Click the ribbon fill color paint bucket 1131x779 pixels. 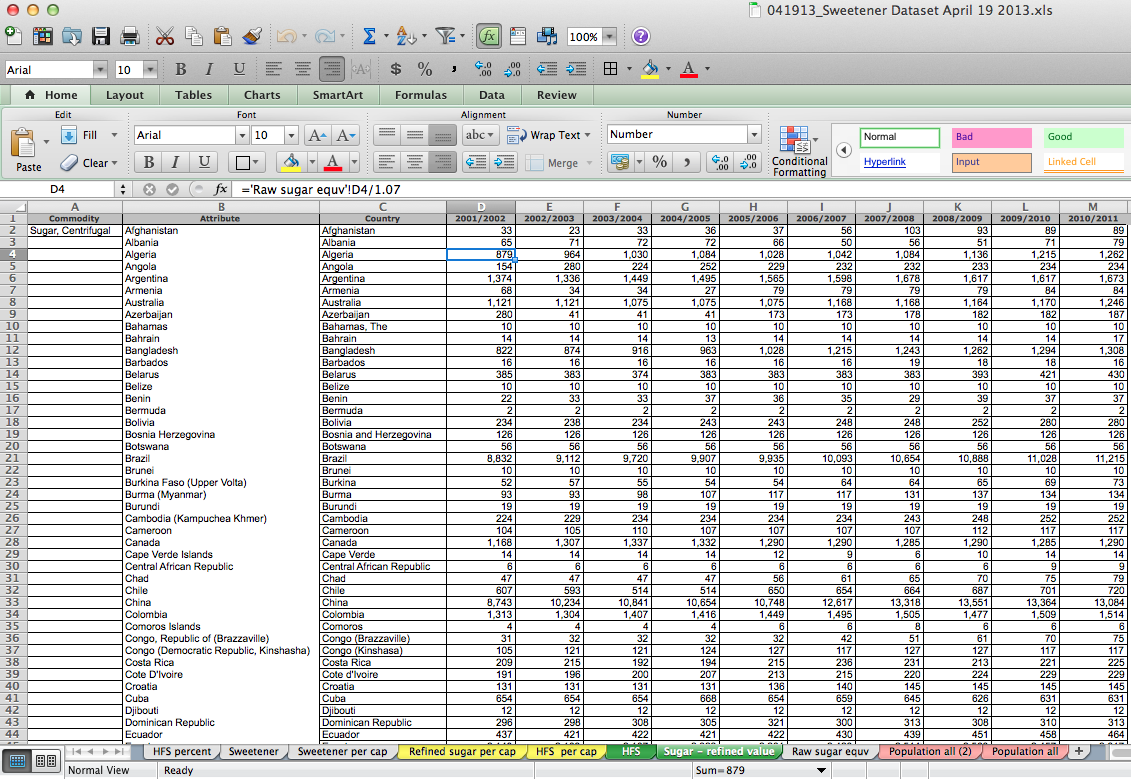(291, 162)
